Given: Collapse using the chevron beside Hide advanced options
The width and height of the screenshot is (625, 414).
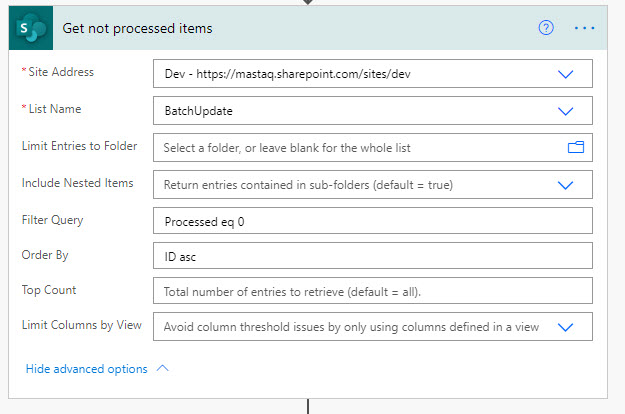Looking at the screenshot, I should click(164, 368).
